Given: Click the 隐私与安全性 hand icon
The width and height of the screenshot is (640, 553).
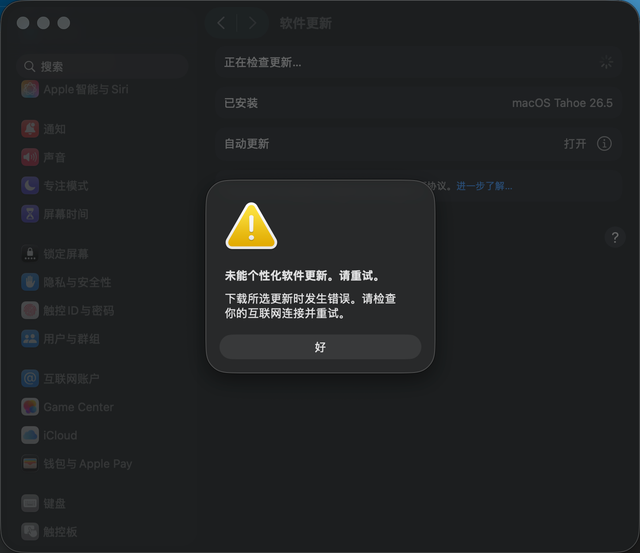Looking at the screenshot, I should (30, 282).
